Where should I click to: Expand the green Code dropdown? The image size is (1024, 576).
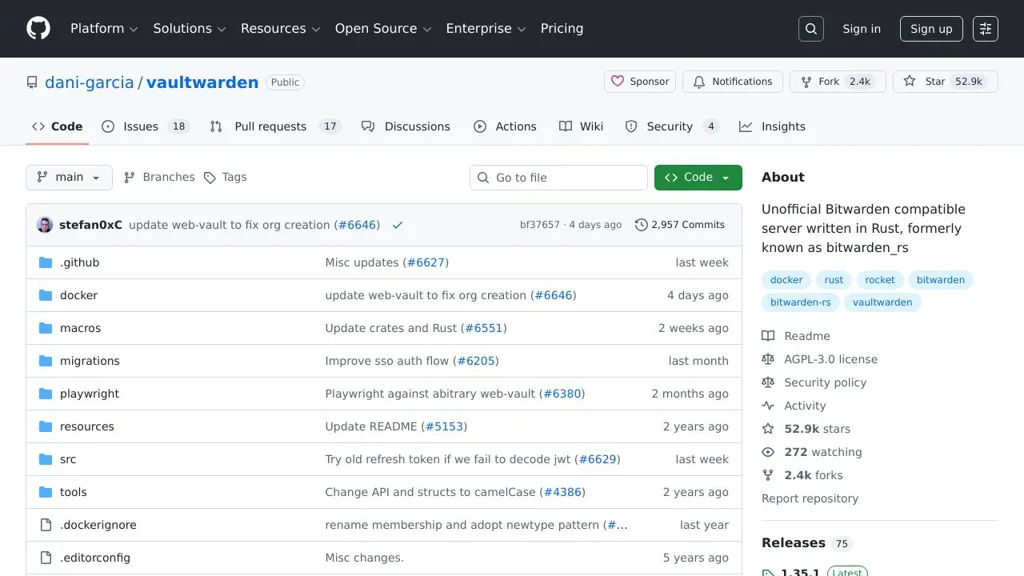click(698, 177)
